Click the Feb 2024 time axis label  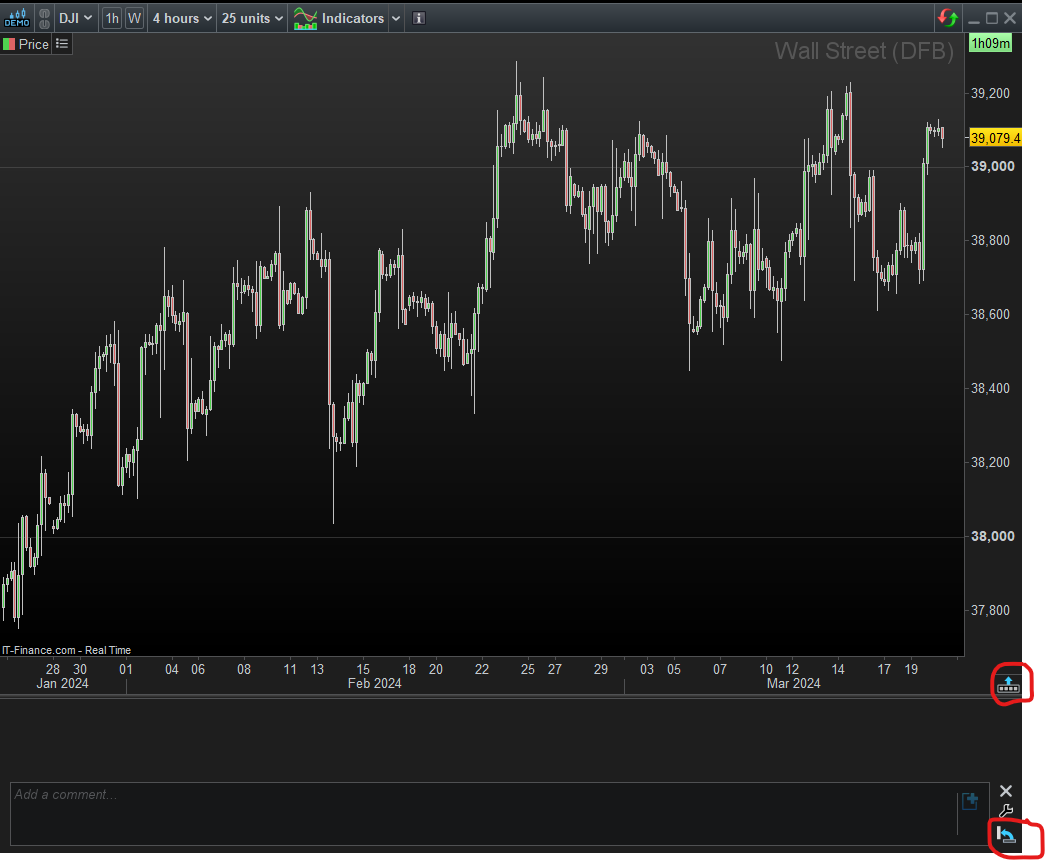pyautogui.click(x=375, y=684)
